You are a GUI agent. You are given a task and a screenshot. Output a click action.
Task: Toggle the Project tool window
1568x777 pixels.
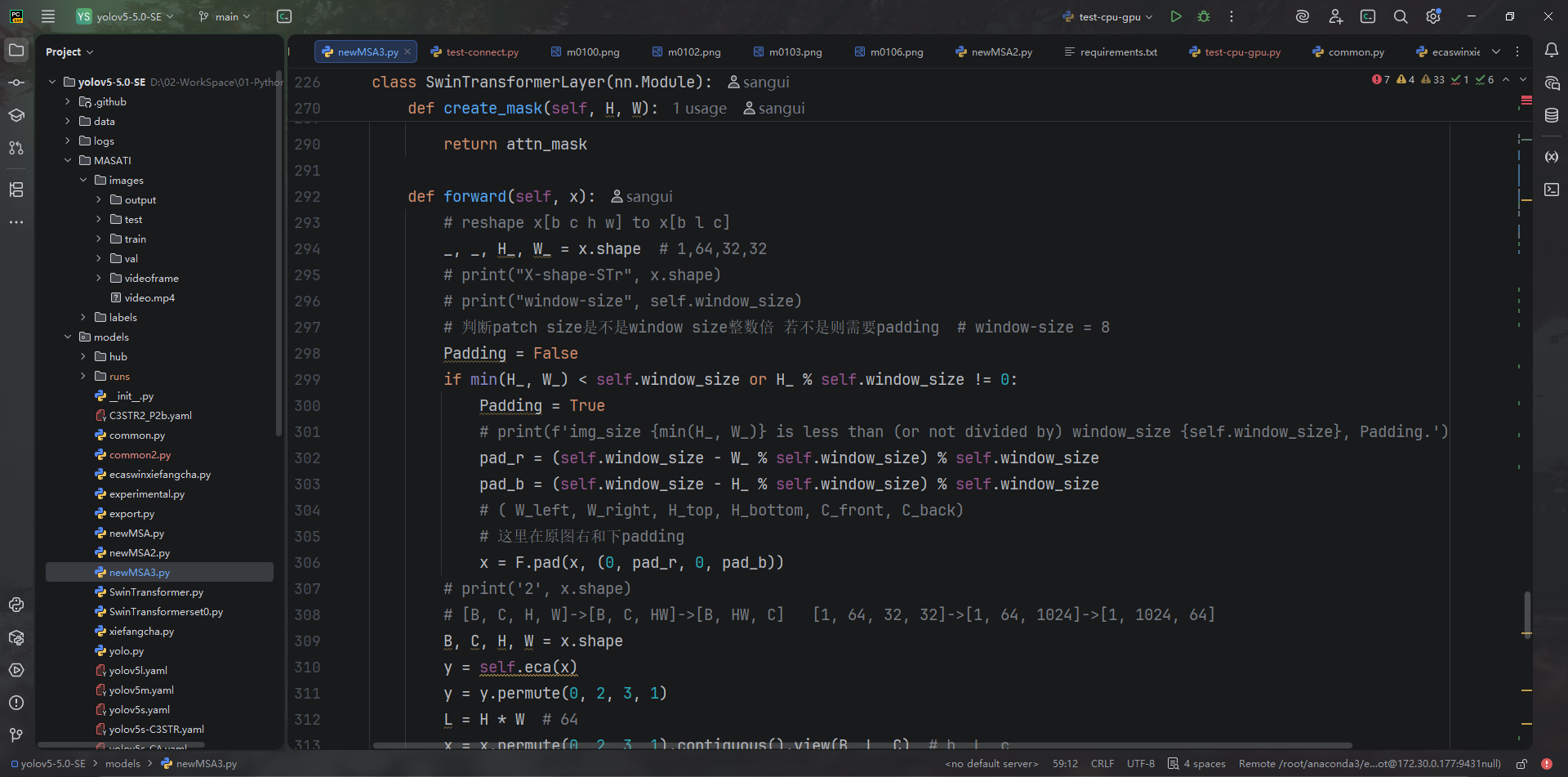pyautogui.click(x=16, y=51)
